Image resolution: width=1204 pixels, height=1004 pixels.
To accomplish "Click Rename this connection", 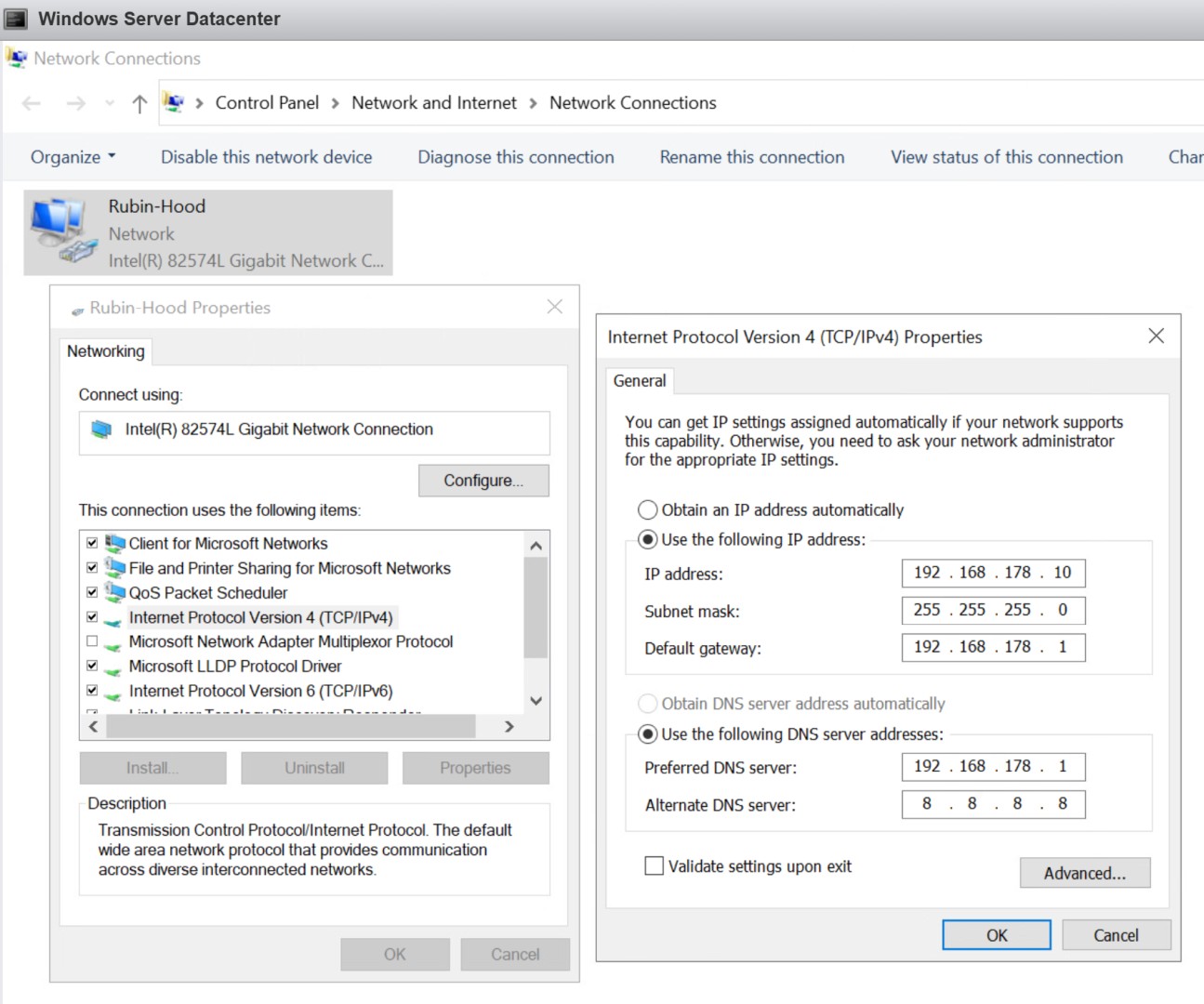I will point(752,157).
